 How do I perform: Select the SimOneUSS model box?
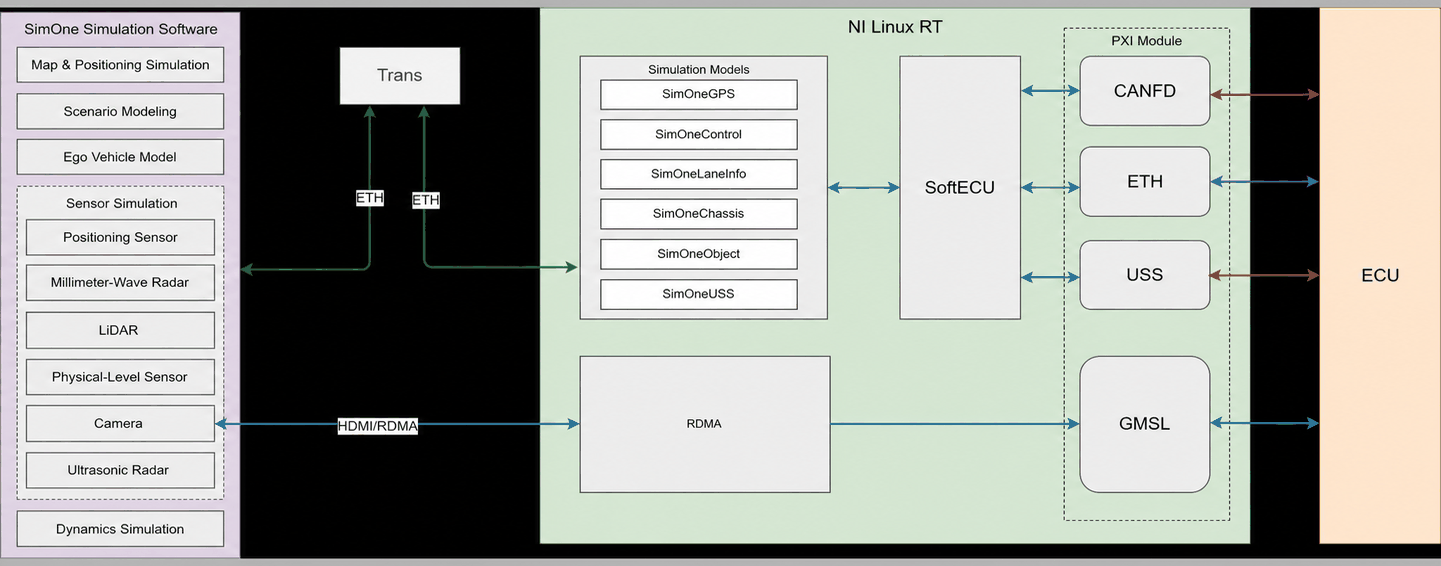(699, 294)
